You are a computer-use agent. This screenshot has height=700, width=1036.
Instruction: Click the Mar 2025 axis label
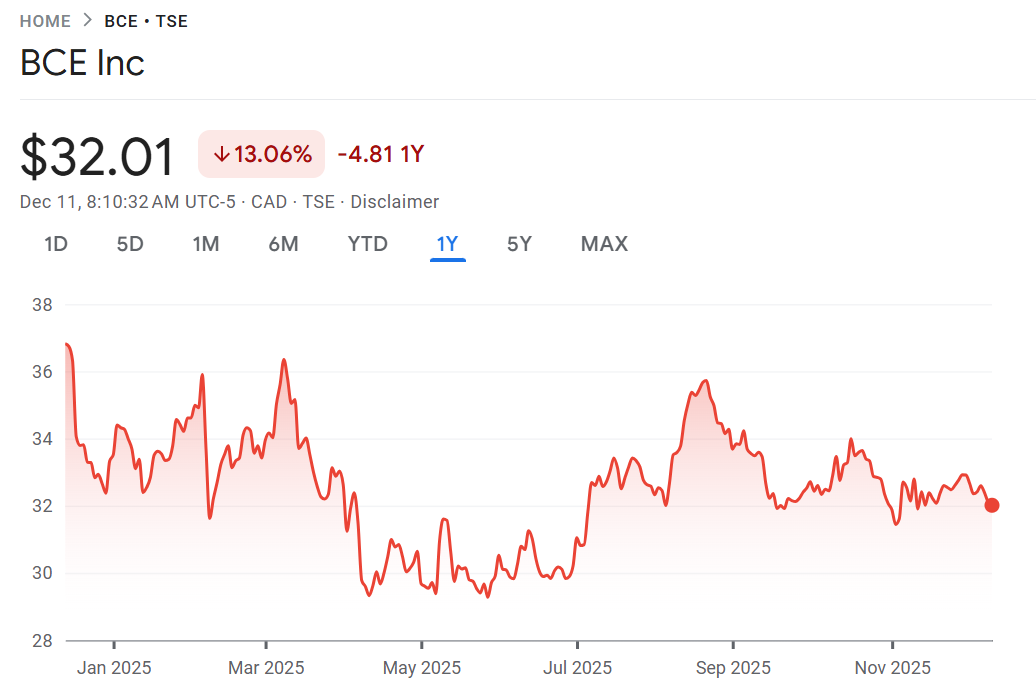point(266,667)
